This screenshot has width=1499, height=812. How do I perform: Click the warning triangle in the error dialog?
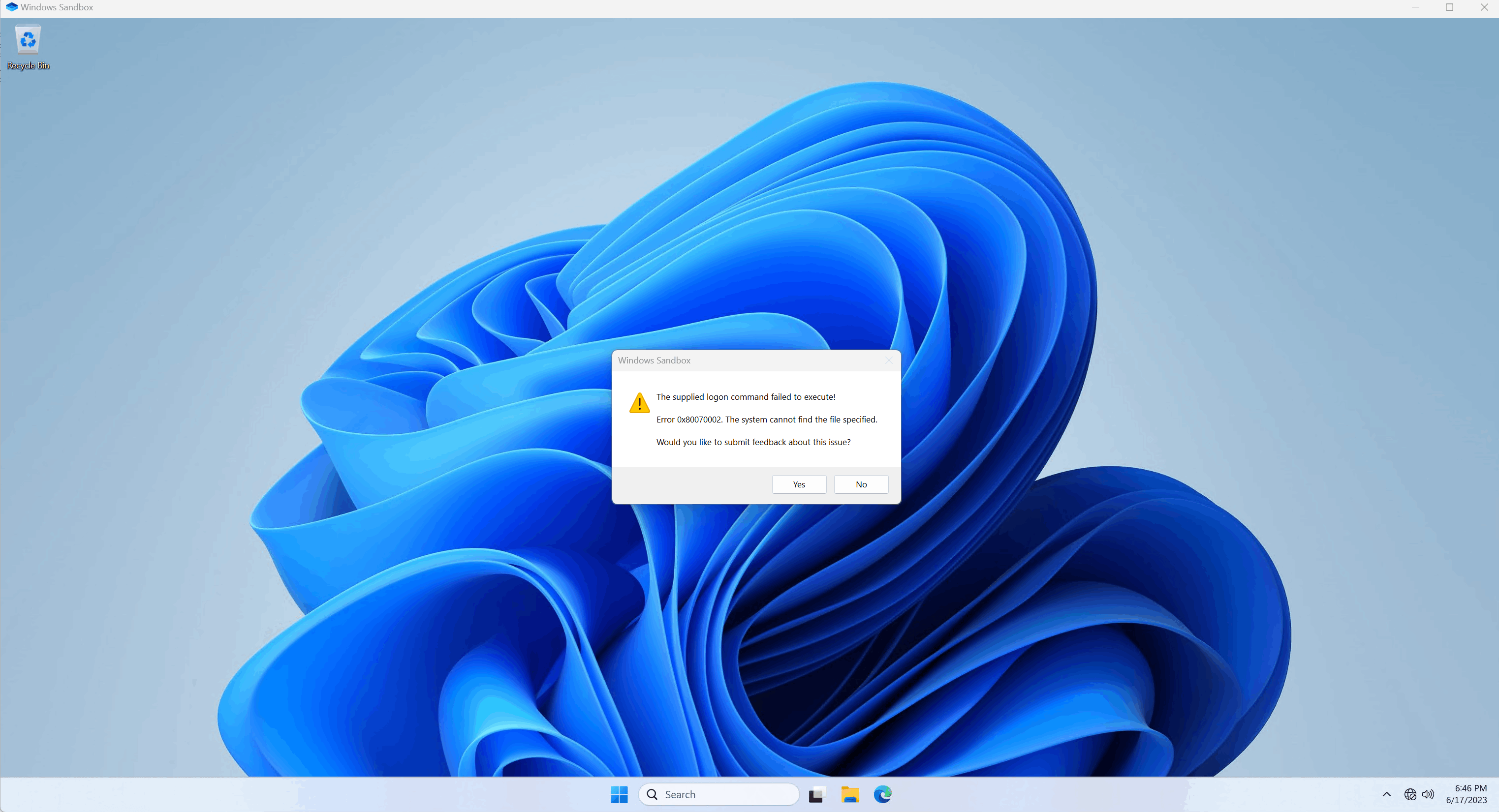coord(639,402)
